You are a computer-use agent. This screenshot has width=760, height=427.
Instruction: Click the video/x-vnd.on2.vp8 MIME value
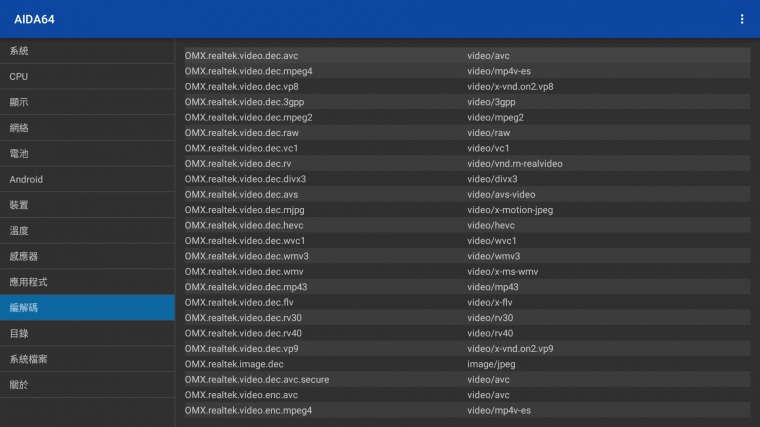click(x=510, y=87)
